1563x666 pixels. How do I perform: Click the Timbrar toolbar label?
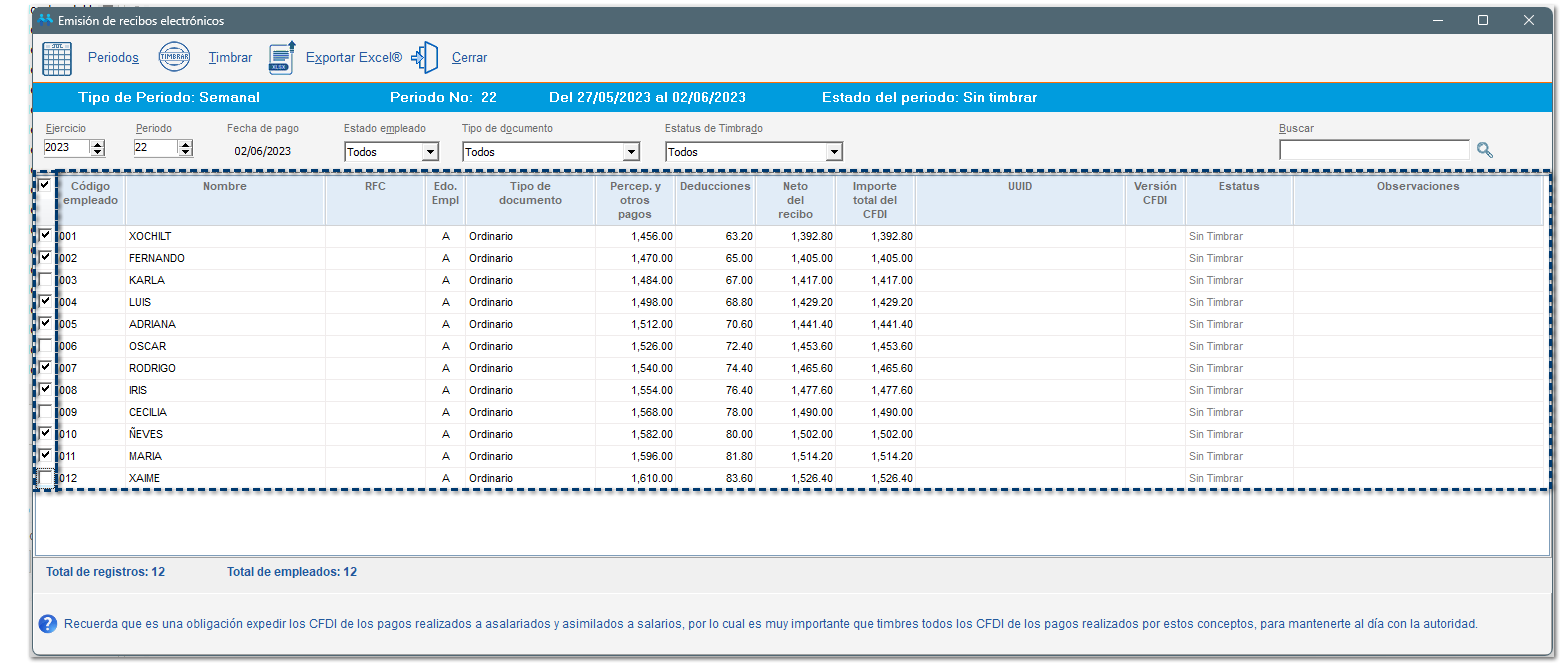coord(230,58)
